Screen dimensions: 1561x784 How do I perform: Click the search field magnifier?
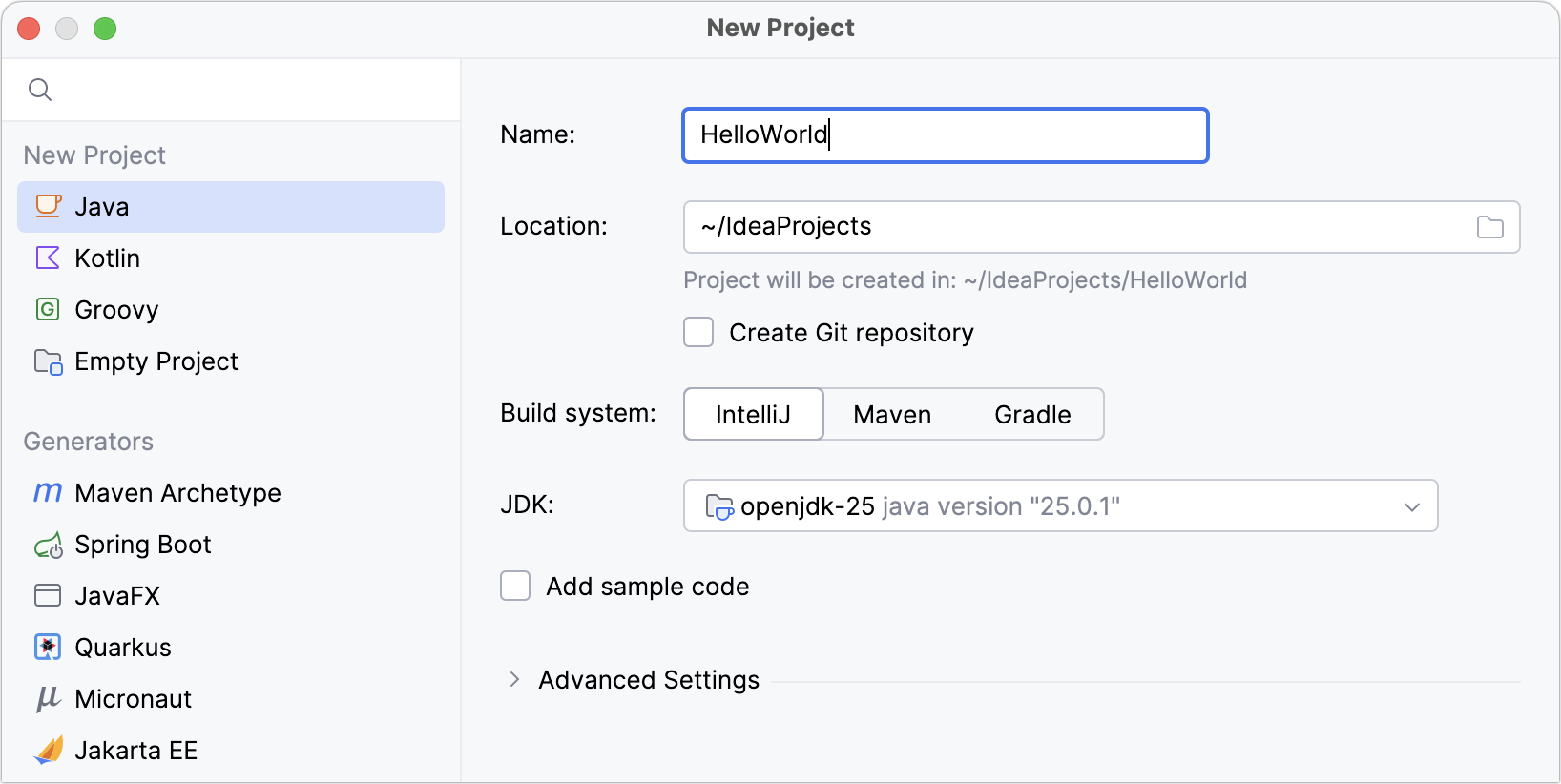pos(40,90)
